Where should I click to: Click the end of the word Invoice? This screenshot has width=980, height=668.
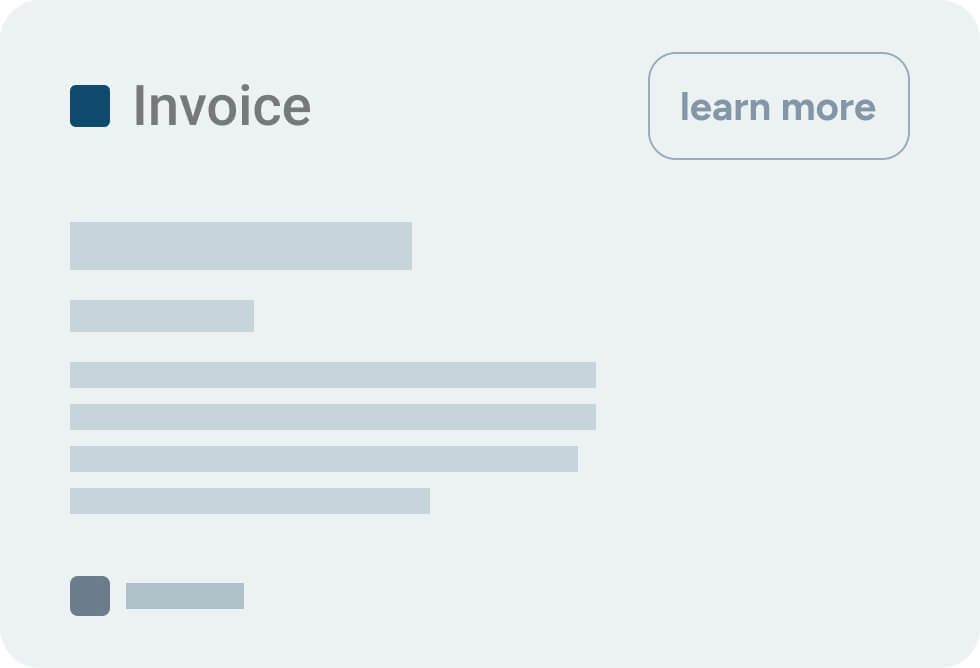pyautogui.click(x=296, y=108)
